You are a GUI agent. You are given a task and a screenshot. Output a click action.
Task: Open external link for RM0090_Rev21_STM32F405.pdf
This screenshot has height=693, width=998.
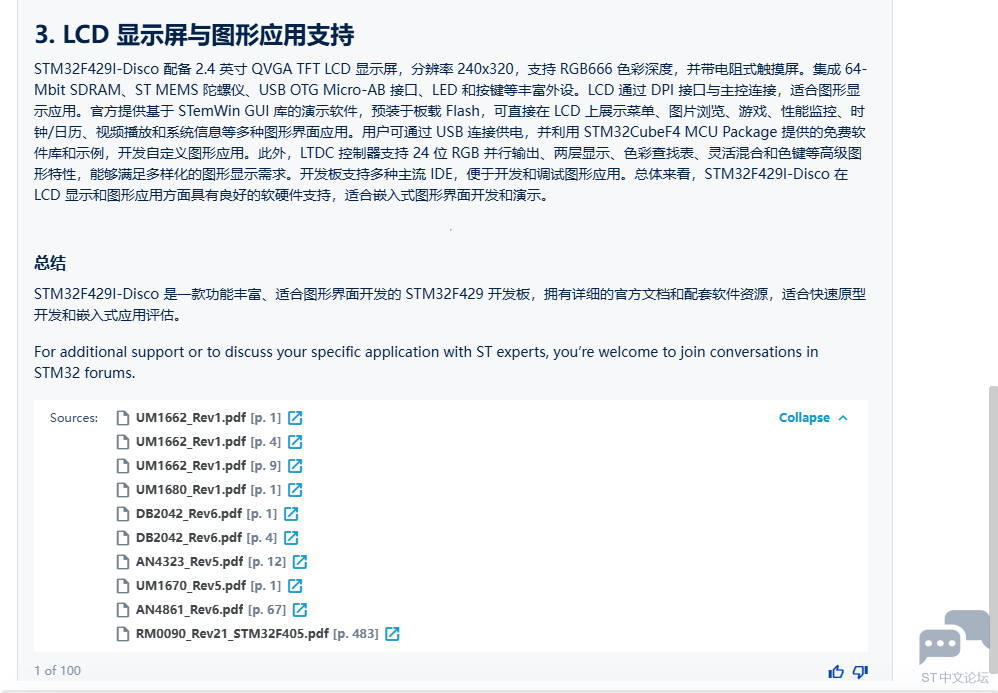[x=392, y=634]
